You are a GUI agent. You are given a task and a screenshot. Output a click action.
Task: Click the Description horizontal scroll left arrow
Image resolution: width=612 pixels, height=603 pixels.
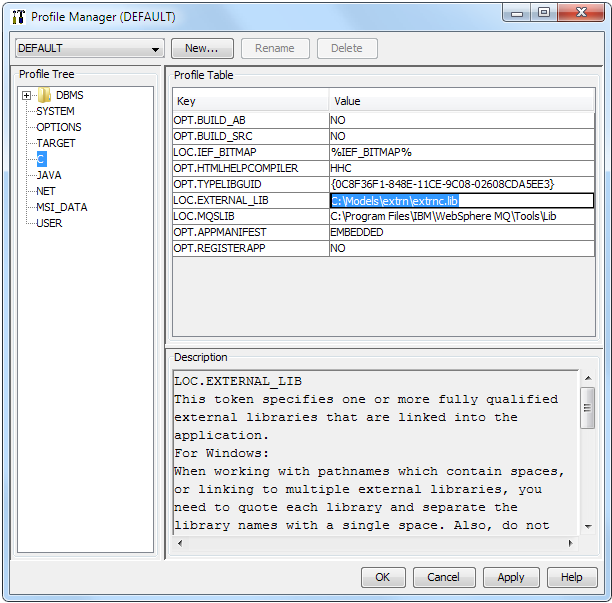pyautogui.click(x=180, y=543)
